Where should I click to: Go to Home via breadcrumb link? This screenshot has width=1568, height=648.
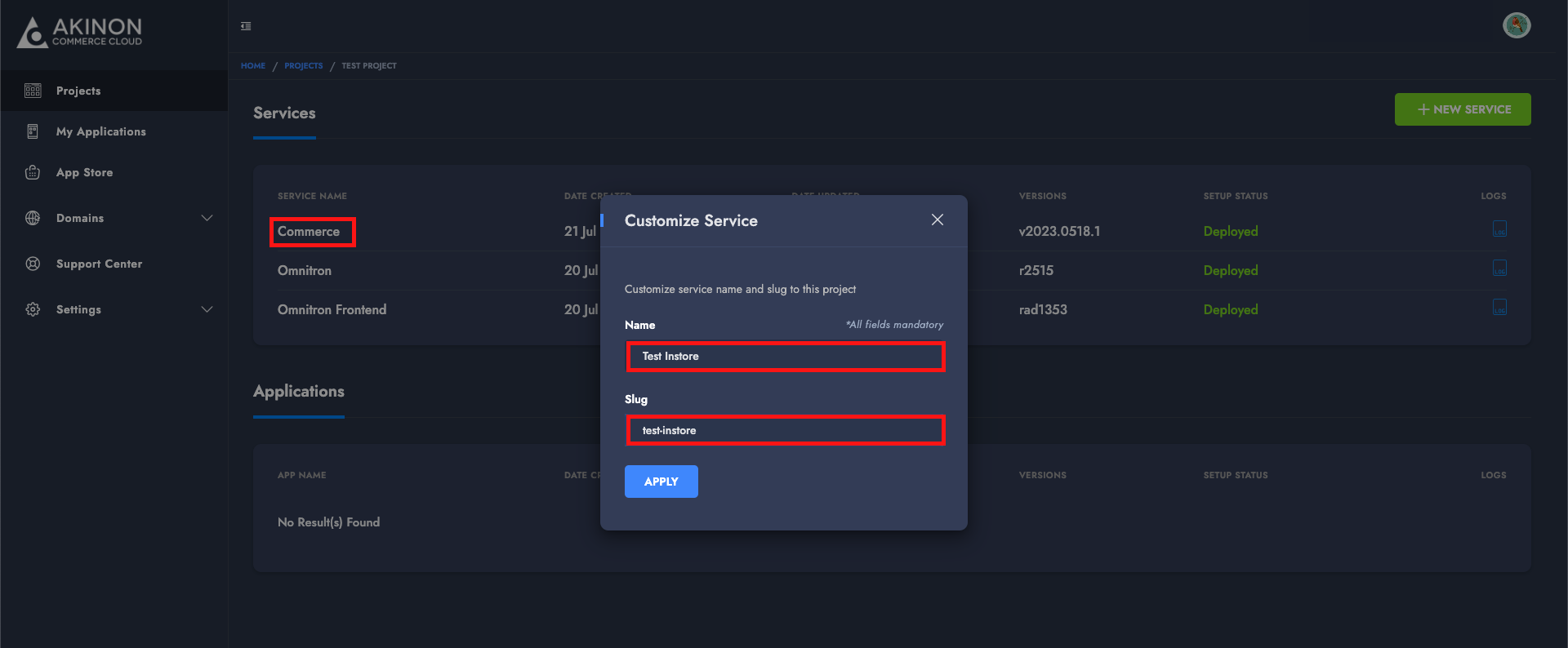[253, 66]
